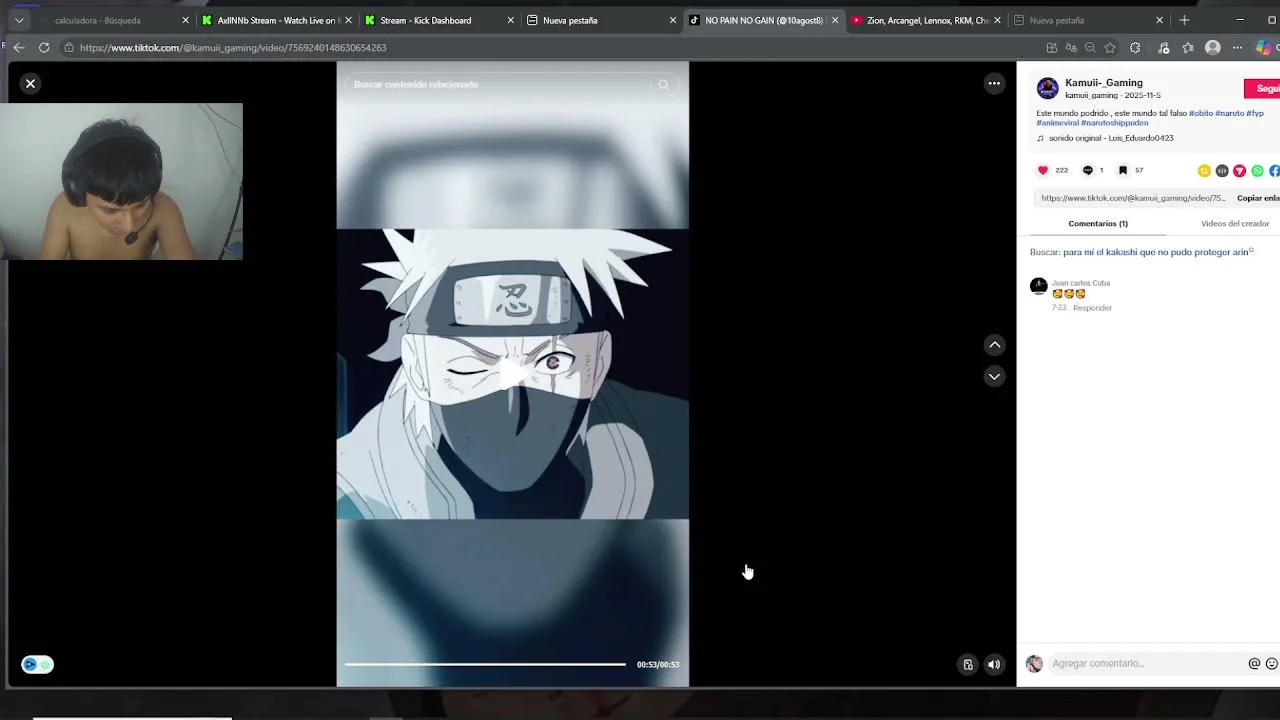1280x720 pixels.
Task: Click the yellow repost share icon
Action: 1204,171
